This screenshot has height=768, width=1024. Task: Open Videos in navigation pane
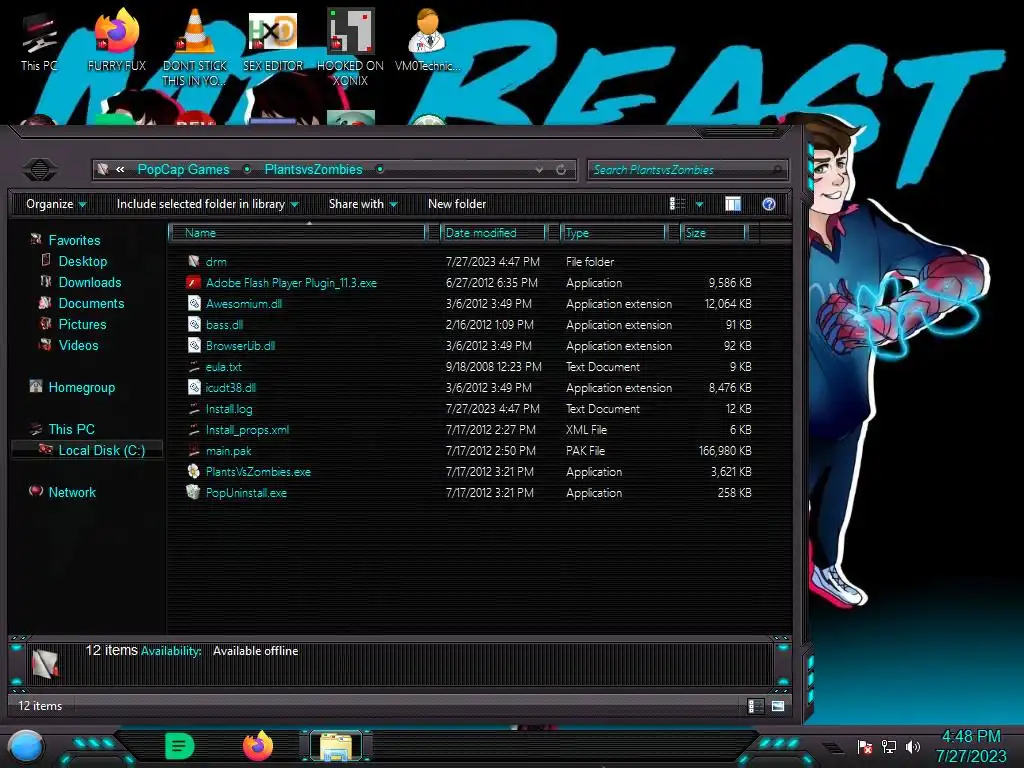point(78,345)
